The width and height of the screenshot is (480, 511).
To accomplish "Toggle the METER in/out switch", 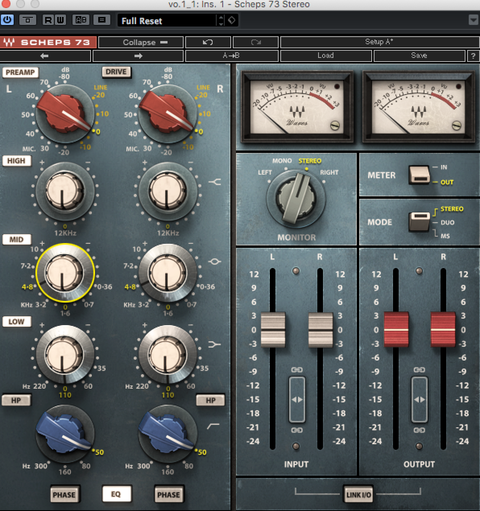I will pos(419,175).
